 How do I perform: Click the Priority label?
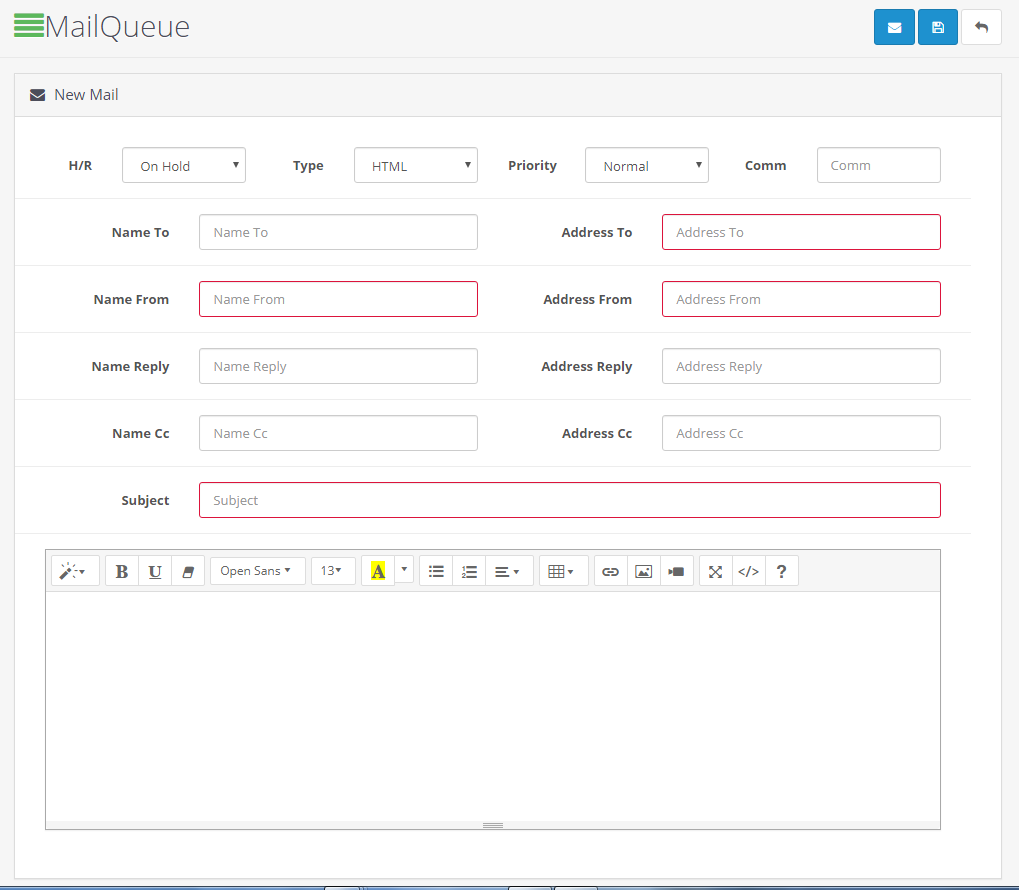point(532,165)
